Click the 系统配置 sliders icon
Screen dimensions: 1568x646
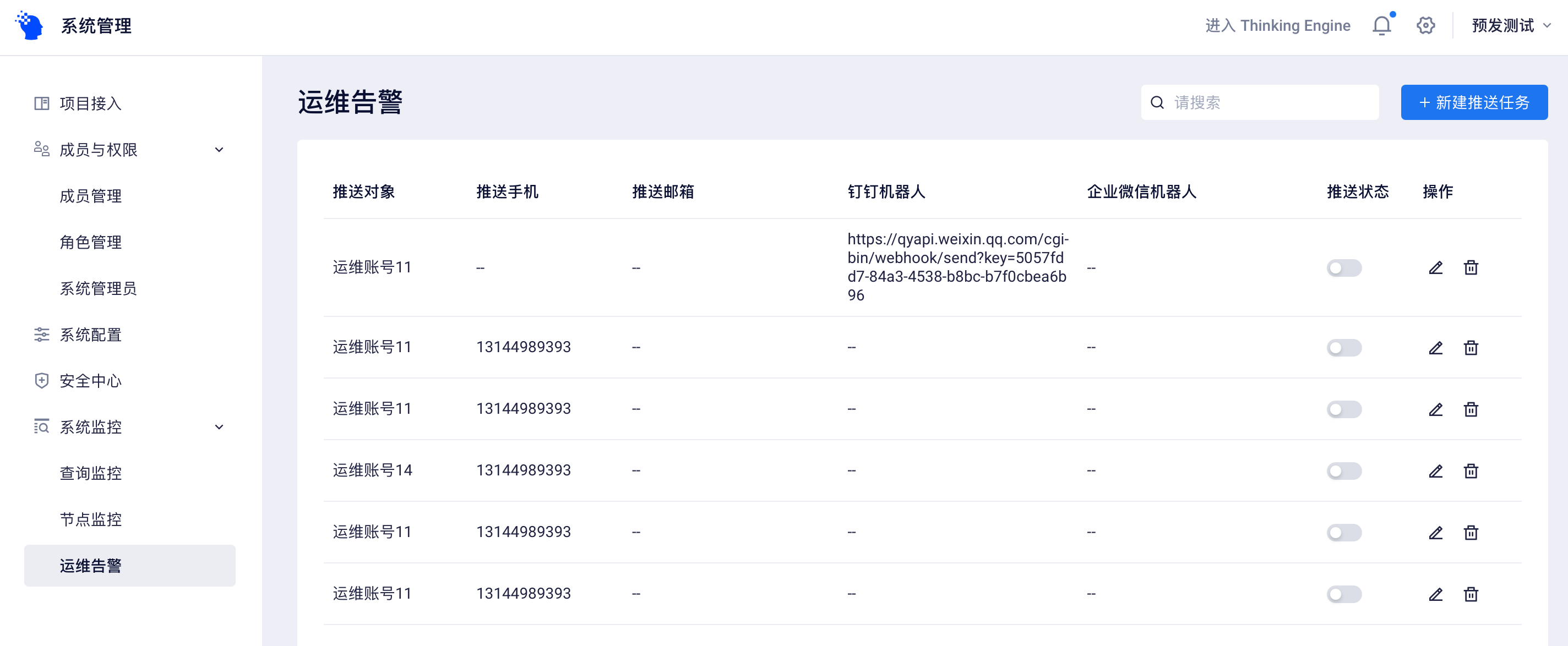point(41,335)
